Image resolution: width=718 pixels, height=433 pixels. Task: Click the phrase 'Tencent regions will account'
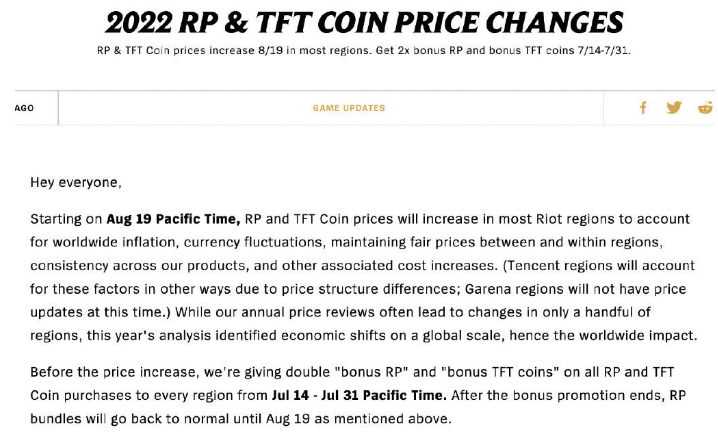tap(599, 265)
